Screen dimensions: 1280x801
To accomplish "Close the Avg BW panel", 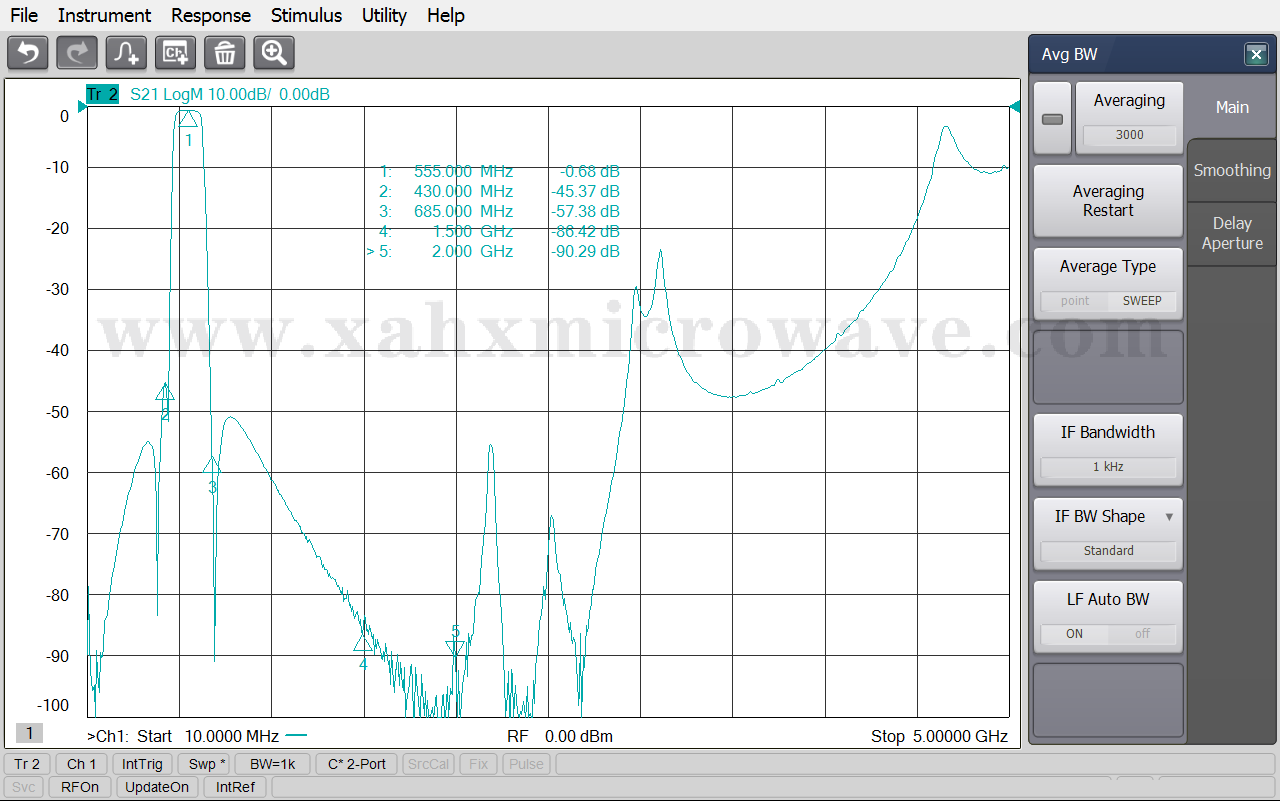I will tap(1256, 55).
